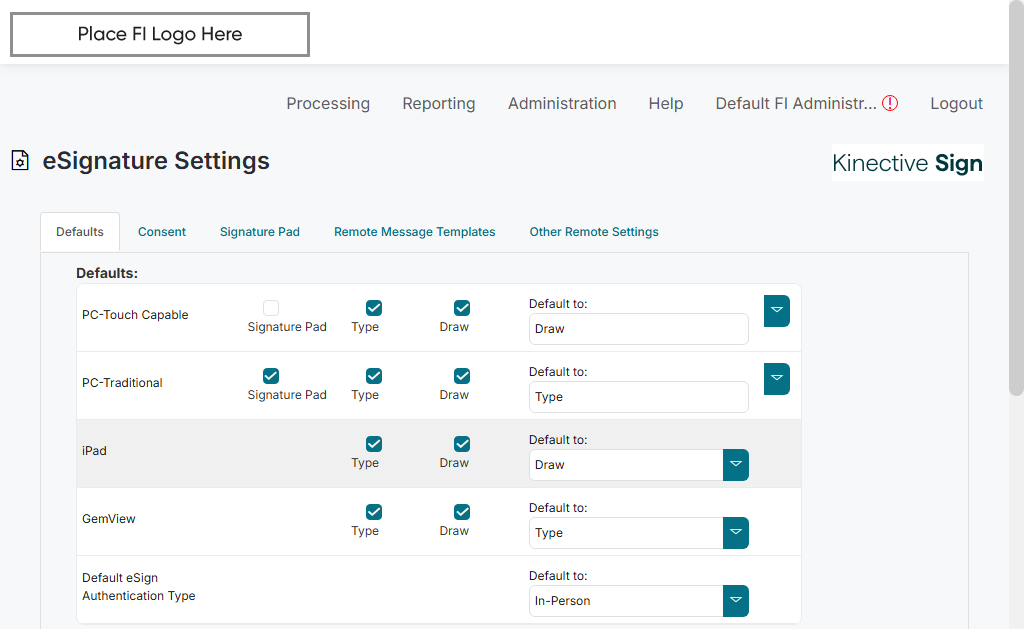Open the Help link in navigation
Screen dimensions: 1024x629
click(665, 103)
